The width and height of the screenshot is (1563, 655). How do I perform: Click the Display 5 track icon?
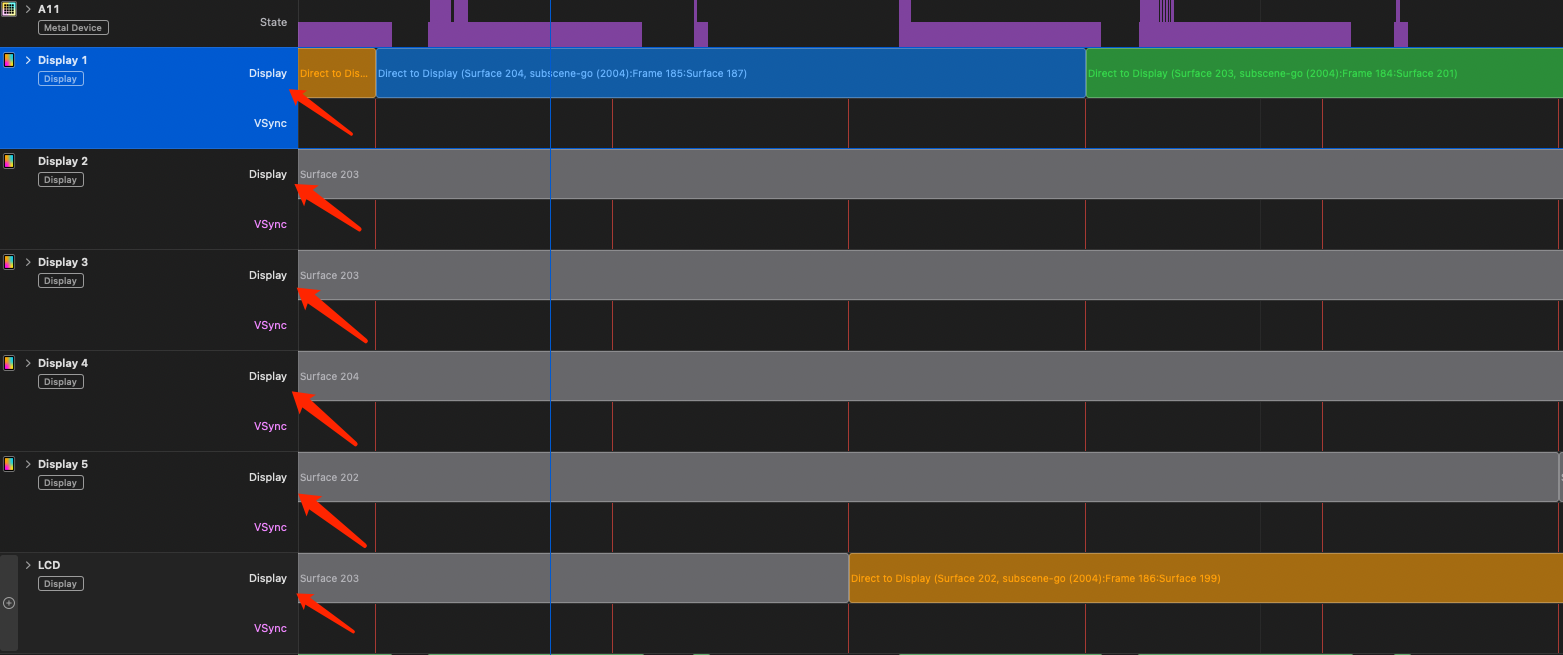click(x=9, y=464)
